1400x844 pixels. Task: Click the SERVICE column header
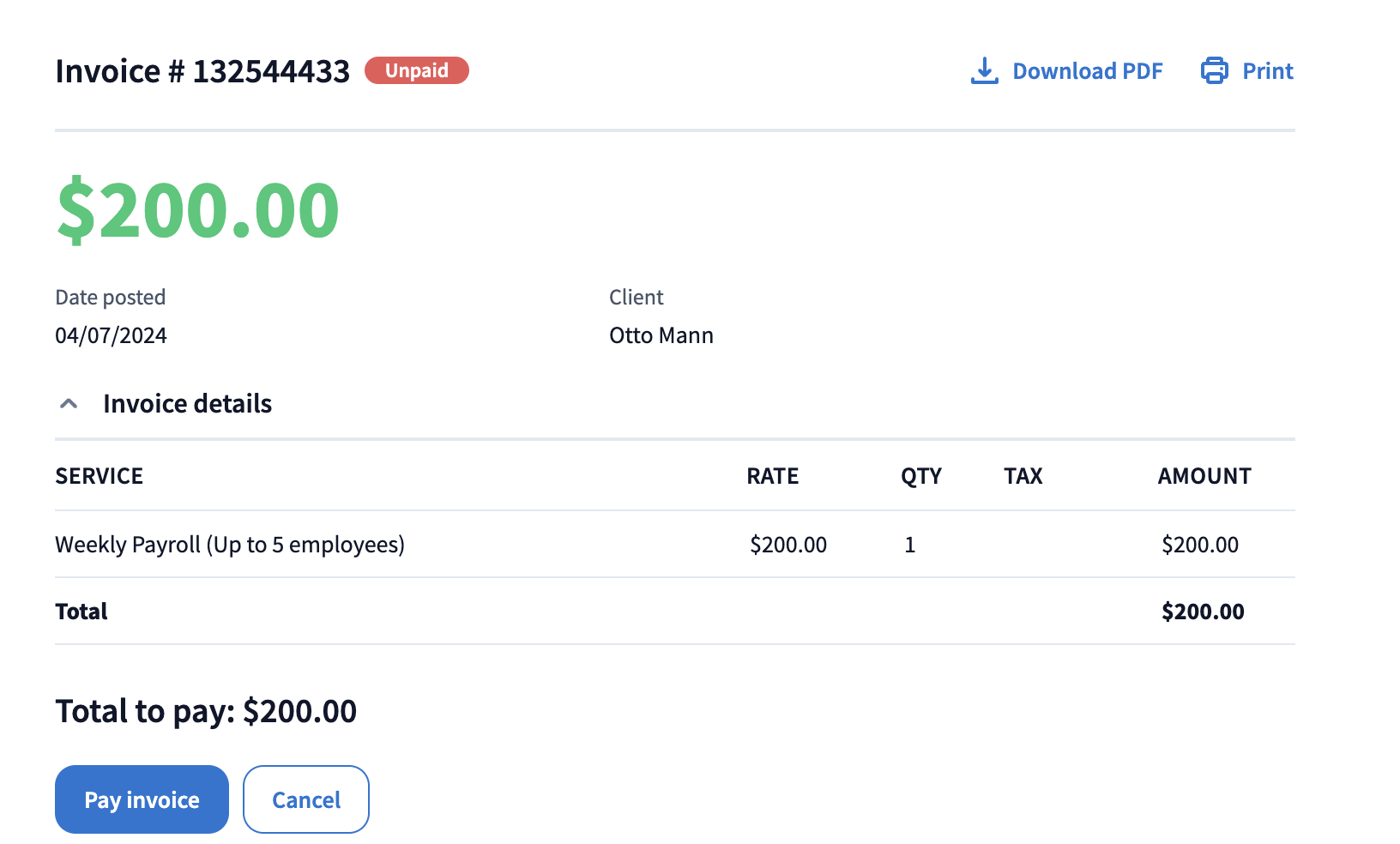pos(100,476)
